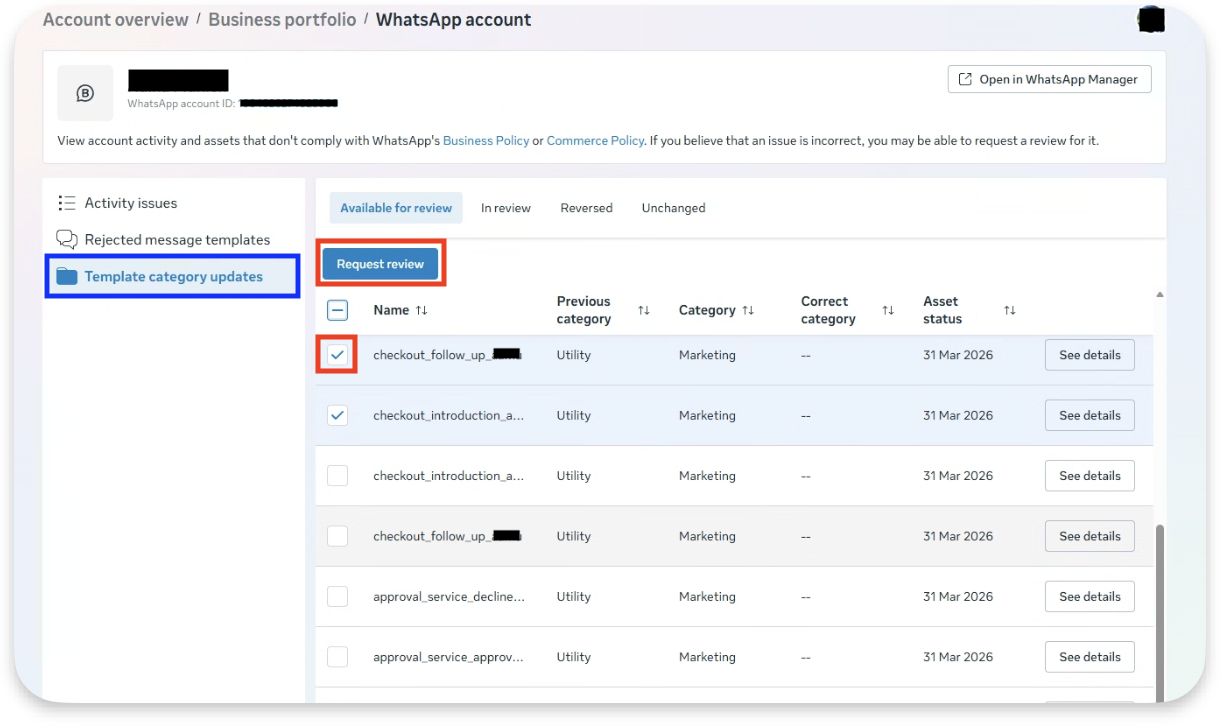The width and height of the screenshot is (1220, 727).
Task: Uncheck the checked checkout_follow_up row checkbox
Action: click(338, 355)
